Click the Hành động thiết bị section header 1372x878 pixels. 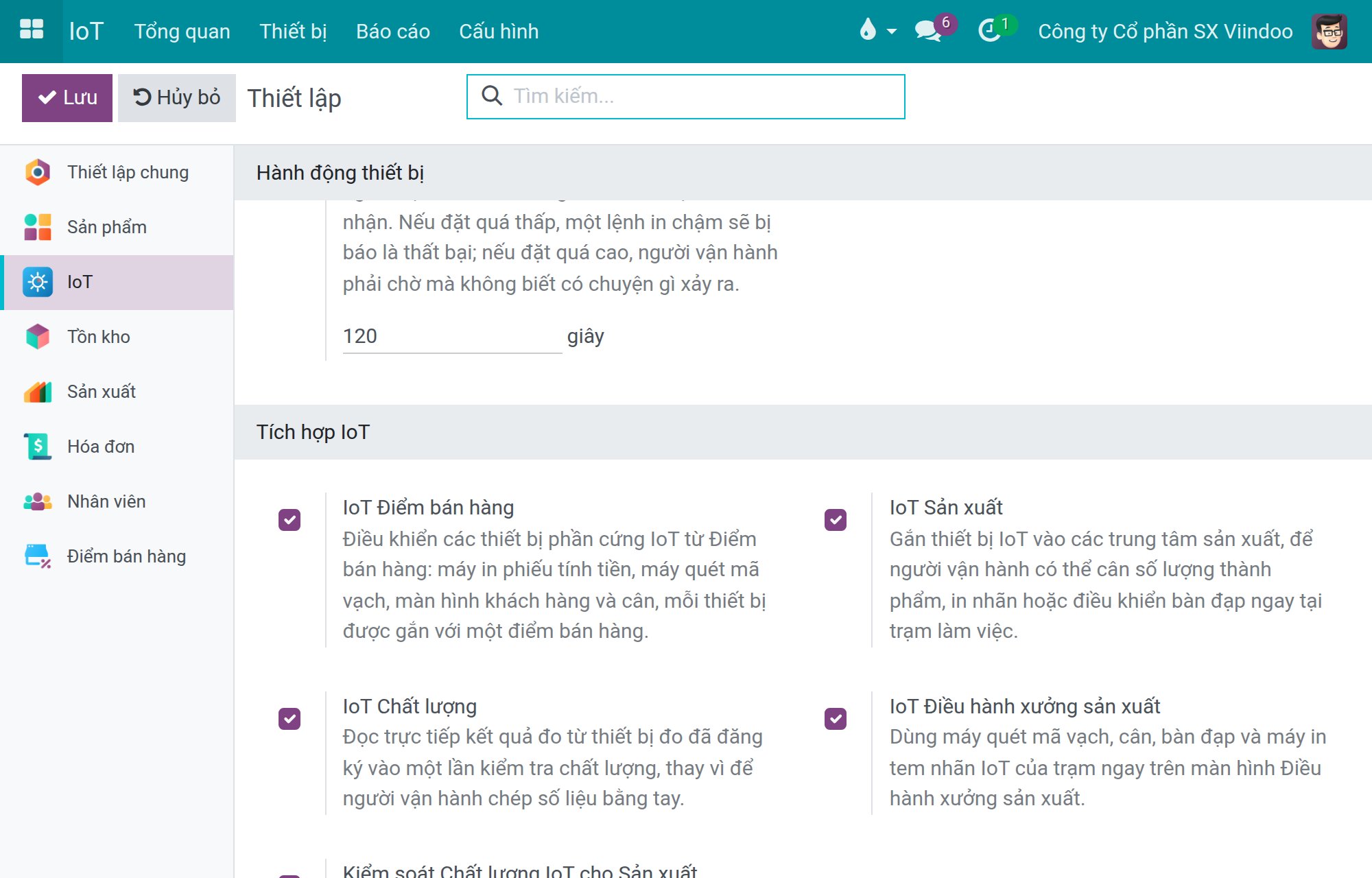[x=340, y=173]
